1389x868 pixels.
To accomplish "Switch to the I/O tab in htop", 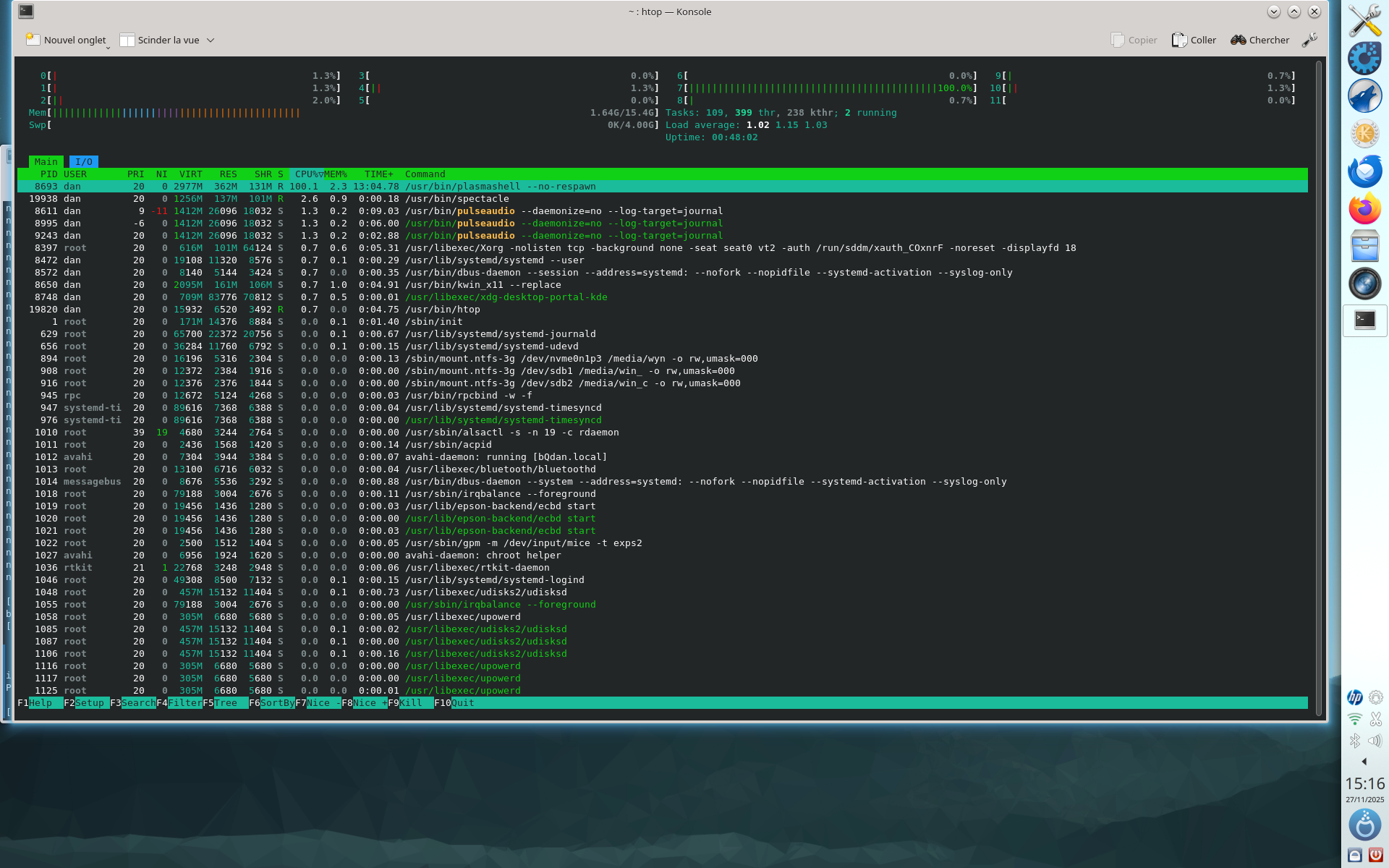I will pos(85,161).
